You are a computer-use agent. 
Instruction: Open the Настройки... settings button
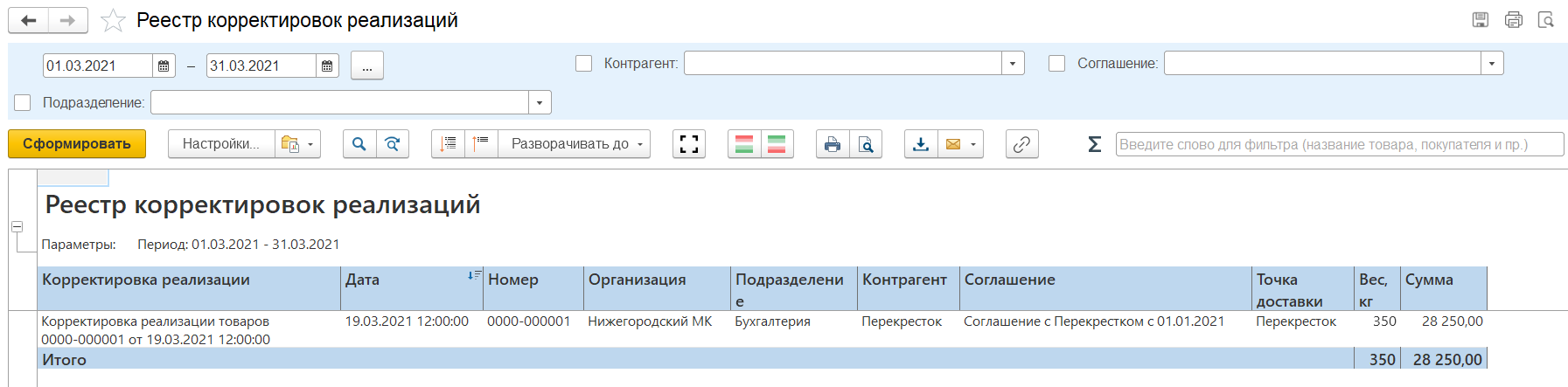tap(221, 144)
